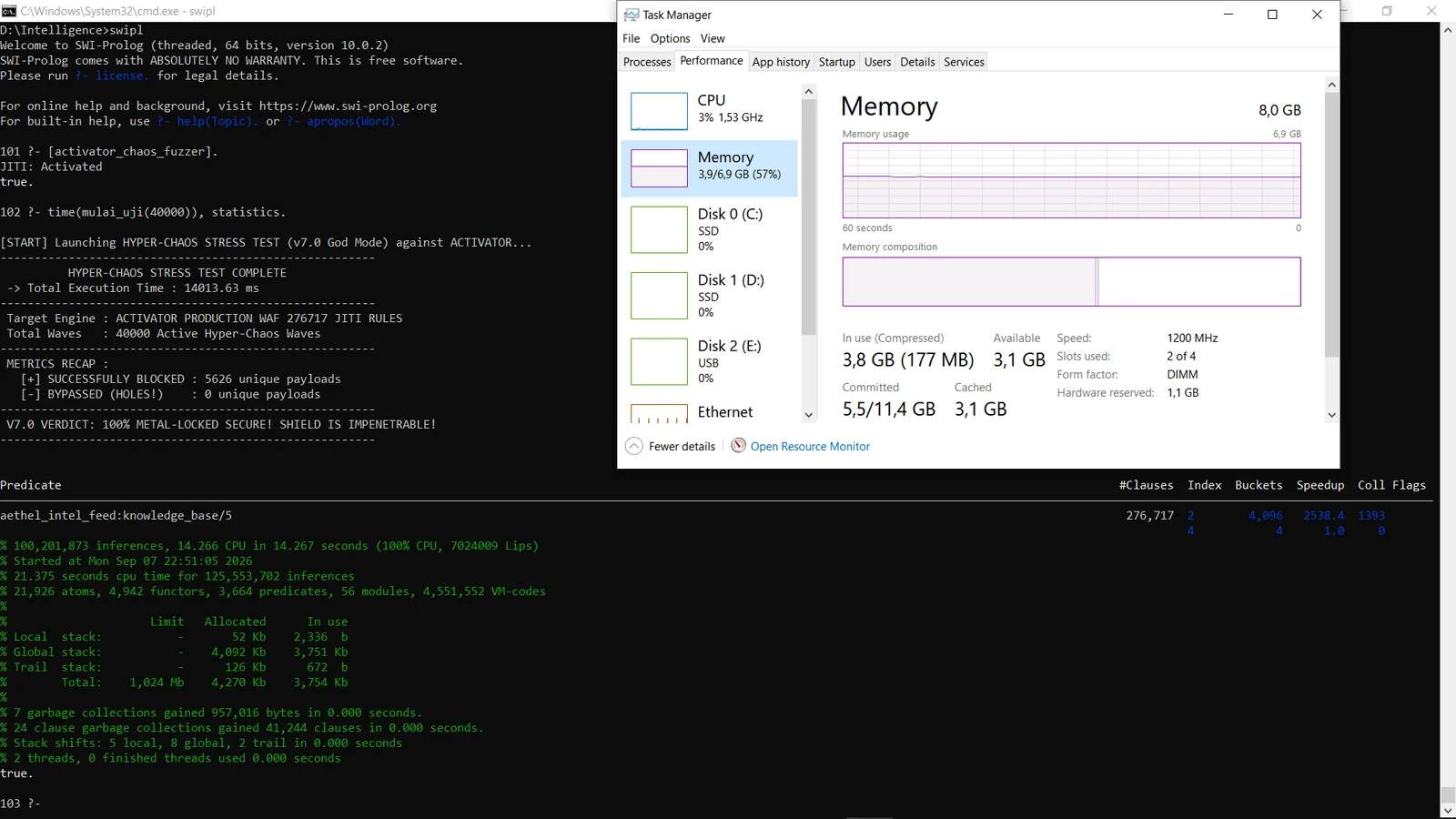This screenshot has width=1456, height=819.
Task: Close the Task Manager window
Action: [1317, 15]
